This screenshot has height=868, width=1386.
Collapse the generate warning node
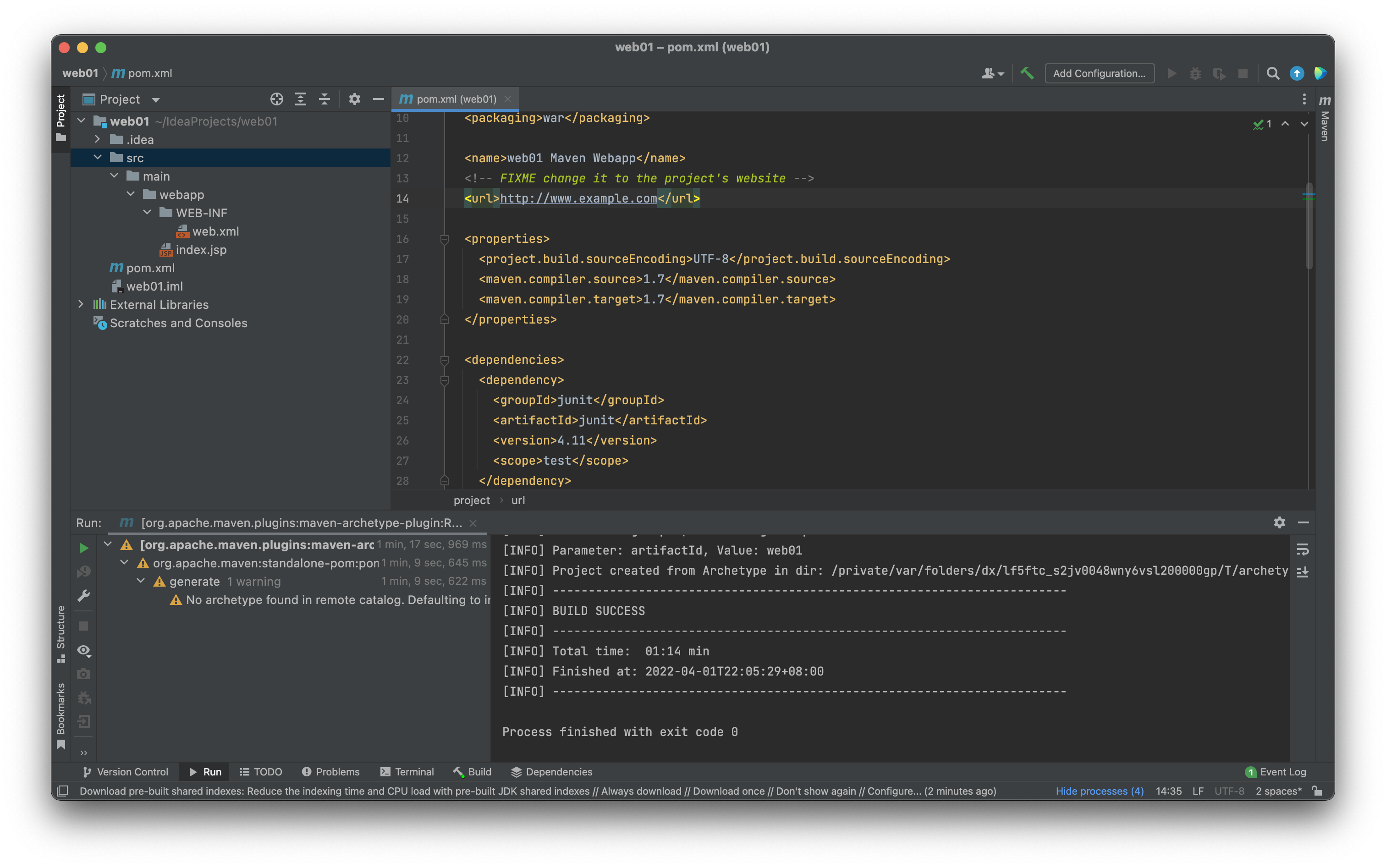click(x=141, y=581)
